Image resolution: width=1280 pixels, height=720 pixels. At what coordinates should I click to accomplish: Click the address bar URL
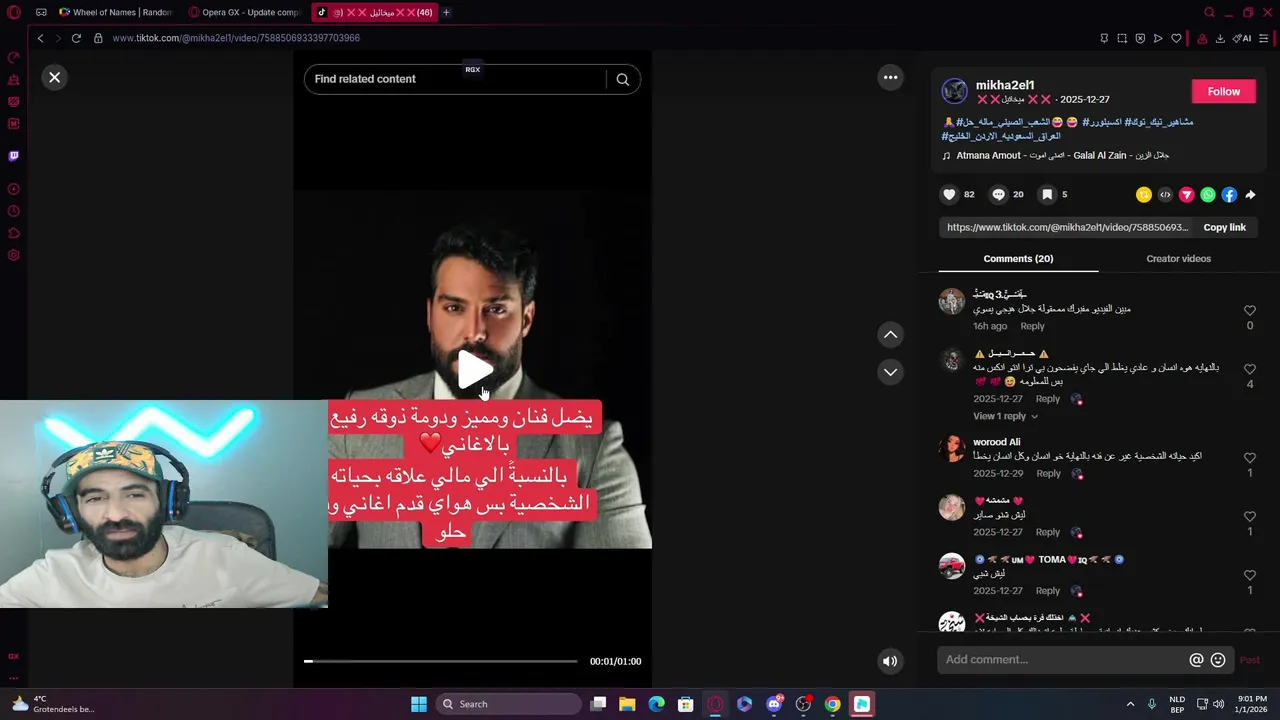236,38
